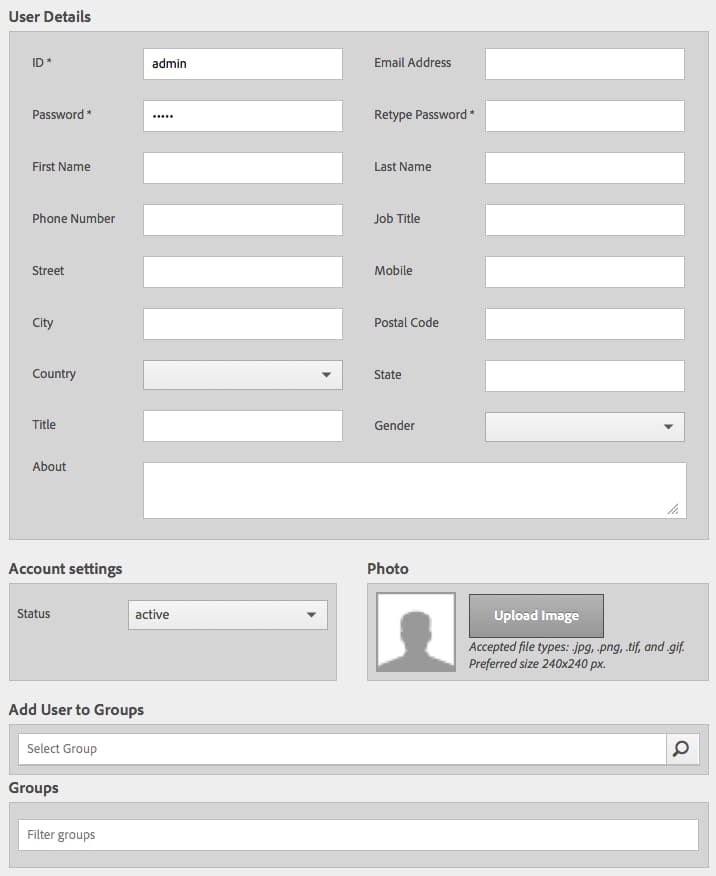716x876 pixels.
Task: Click the Upload Image button
Action: pos(536,616)
